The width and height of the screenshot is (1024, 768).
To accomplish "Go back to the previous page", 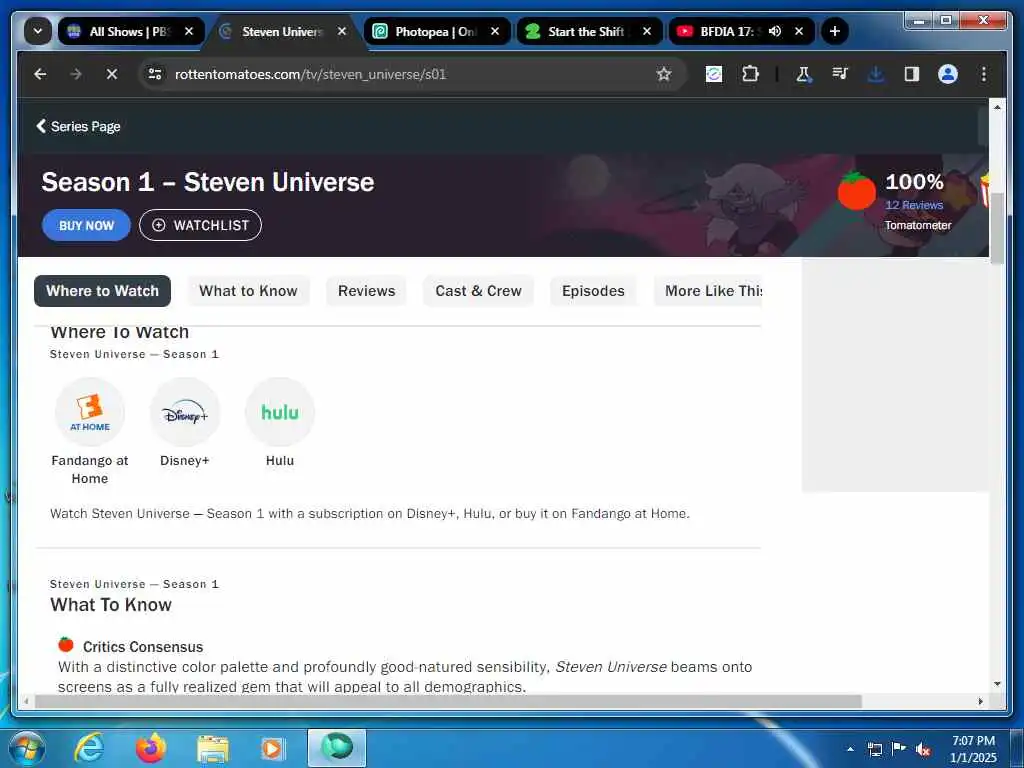I will (x=40, y=74).
